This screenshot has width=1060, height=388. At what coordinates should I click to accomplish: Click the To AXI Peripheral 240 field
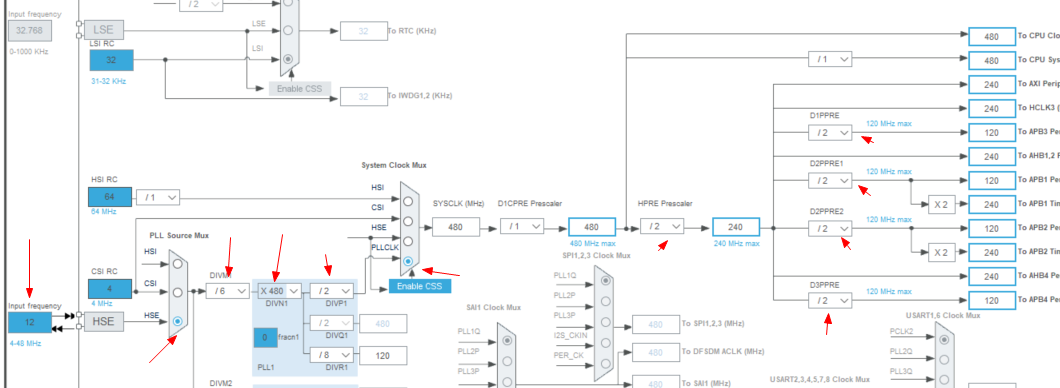click(992, 84)
